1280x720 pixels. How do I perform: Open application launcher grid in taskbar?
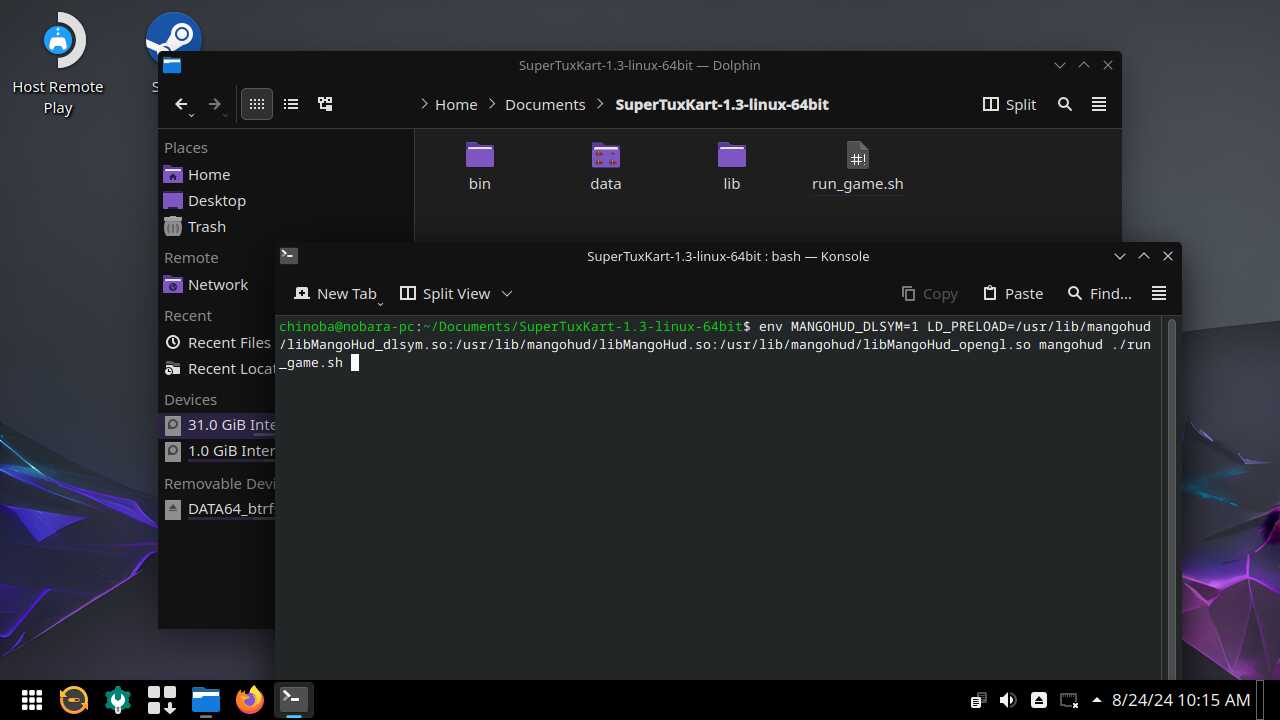point(31,699)
